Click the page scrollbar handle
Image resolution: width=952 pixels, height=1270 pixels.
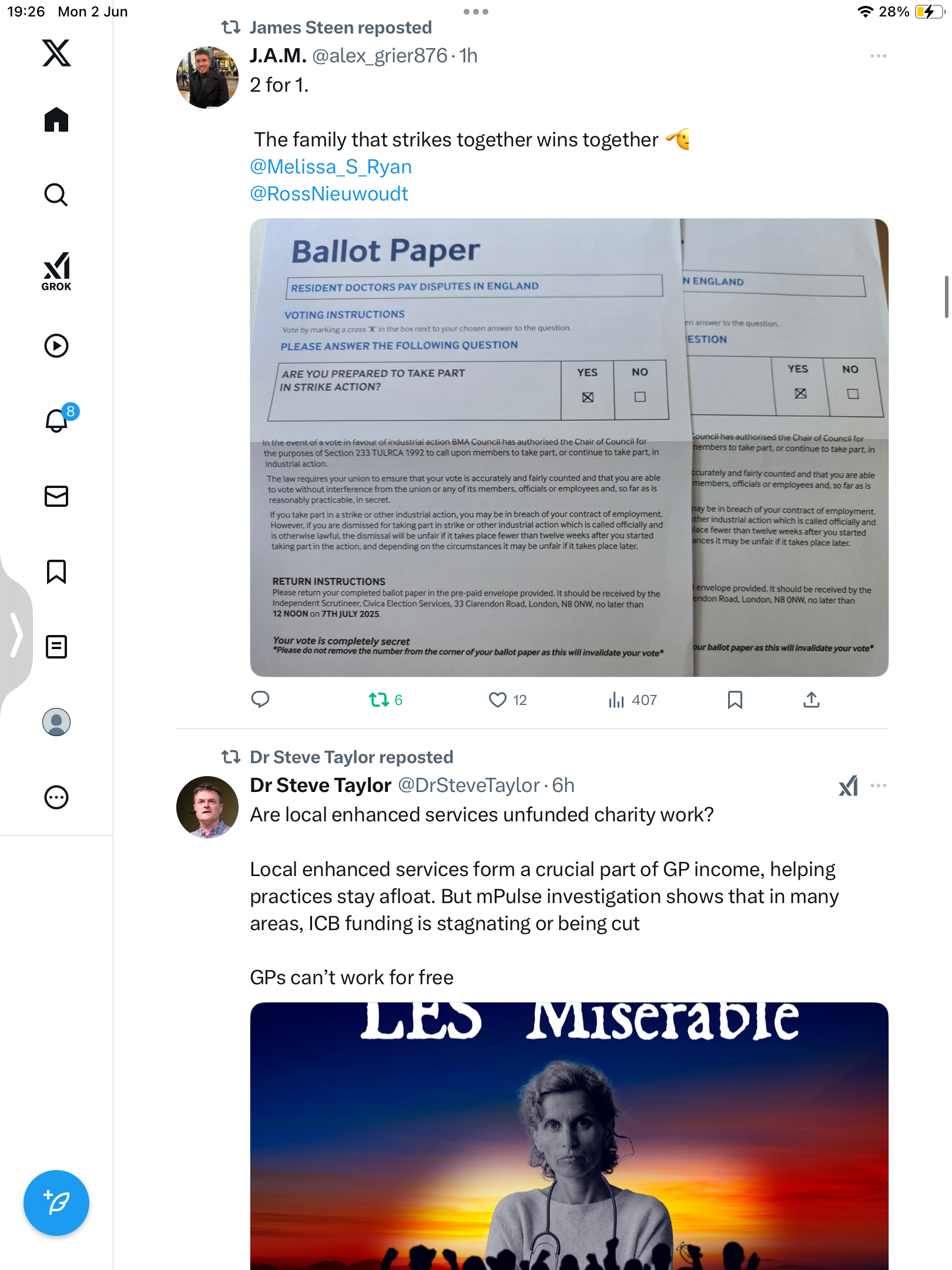[947, 296]
